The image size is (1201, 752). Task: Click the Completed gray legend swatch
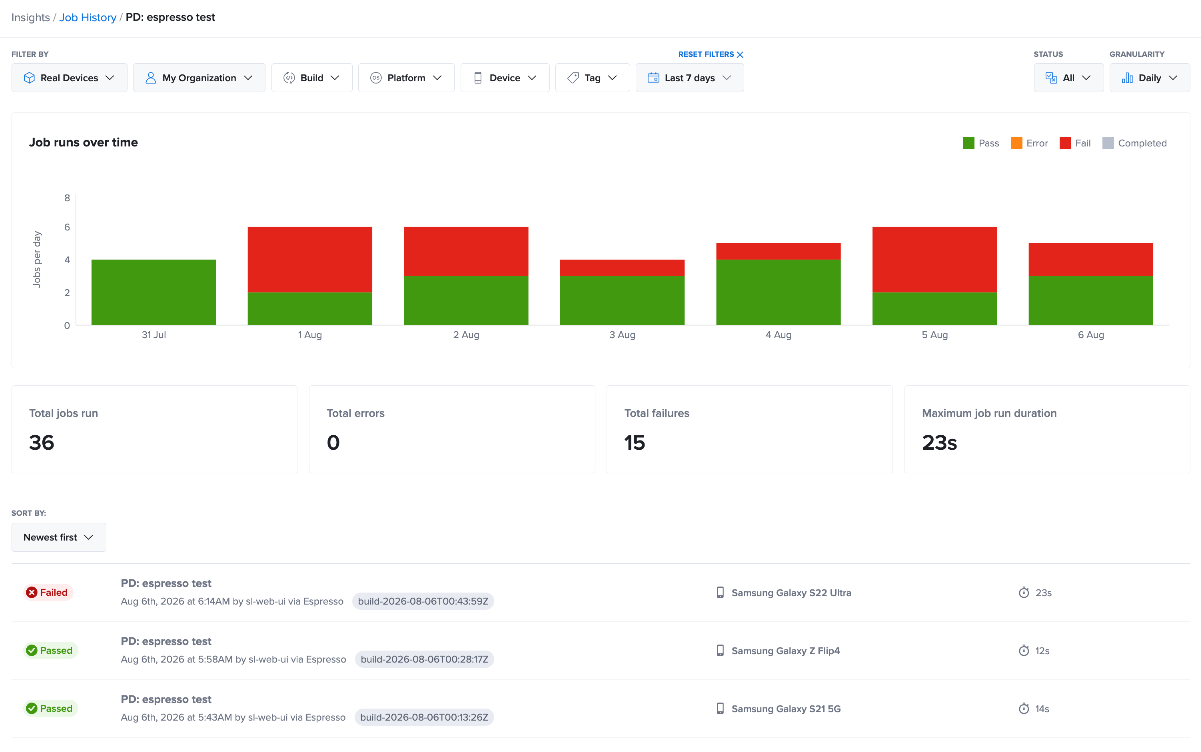pos(1107,143)
